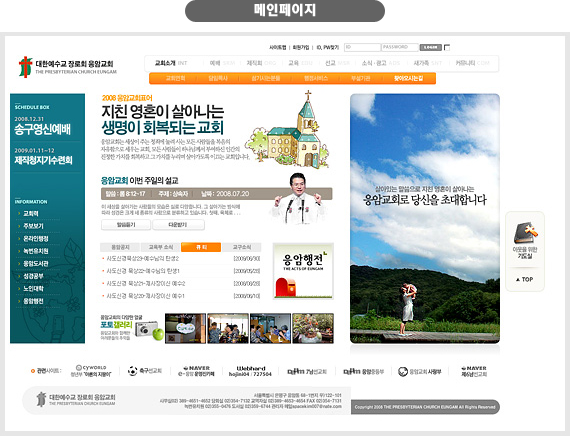Screen dimensions: 570x436
Task: Open the 예배 menu item
Action: click(x=222, y=63)
